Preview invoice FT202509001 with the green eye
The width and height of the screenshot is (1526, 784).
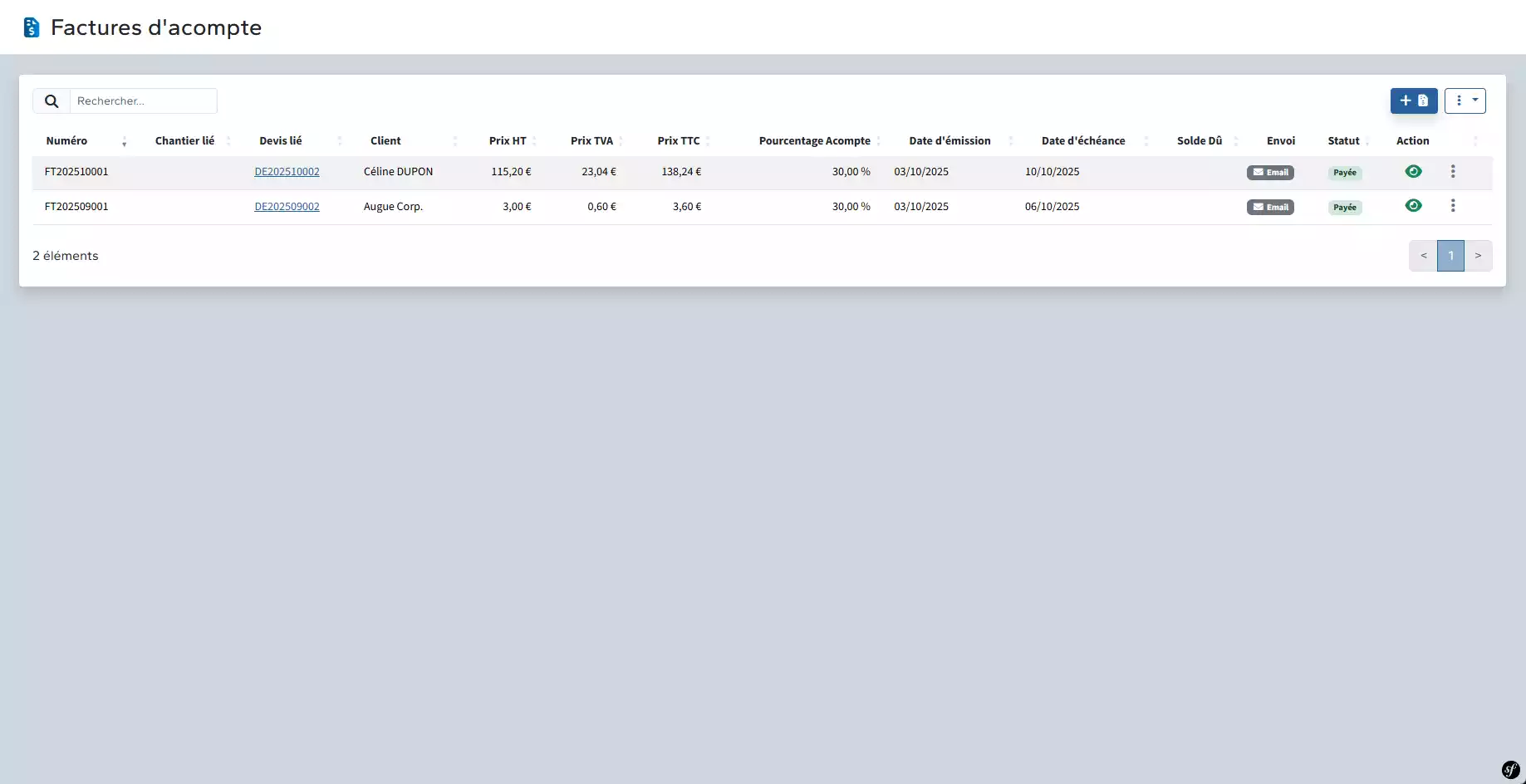tap(1415, 205)
